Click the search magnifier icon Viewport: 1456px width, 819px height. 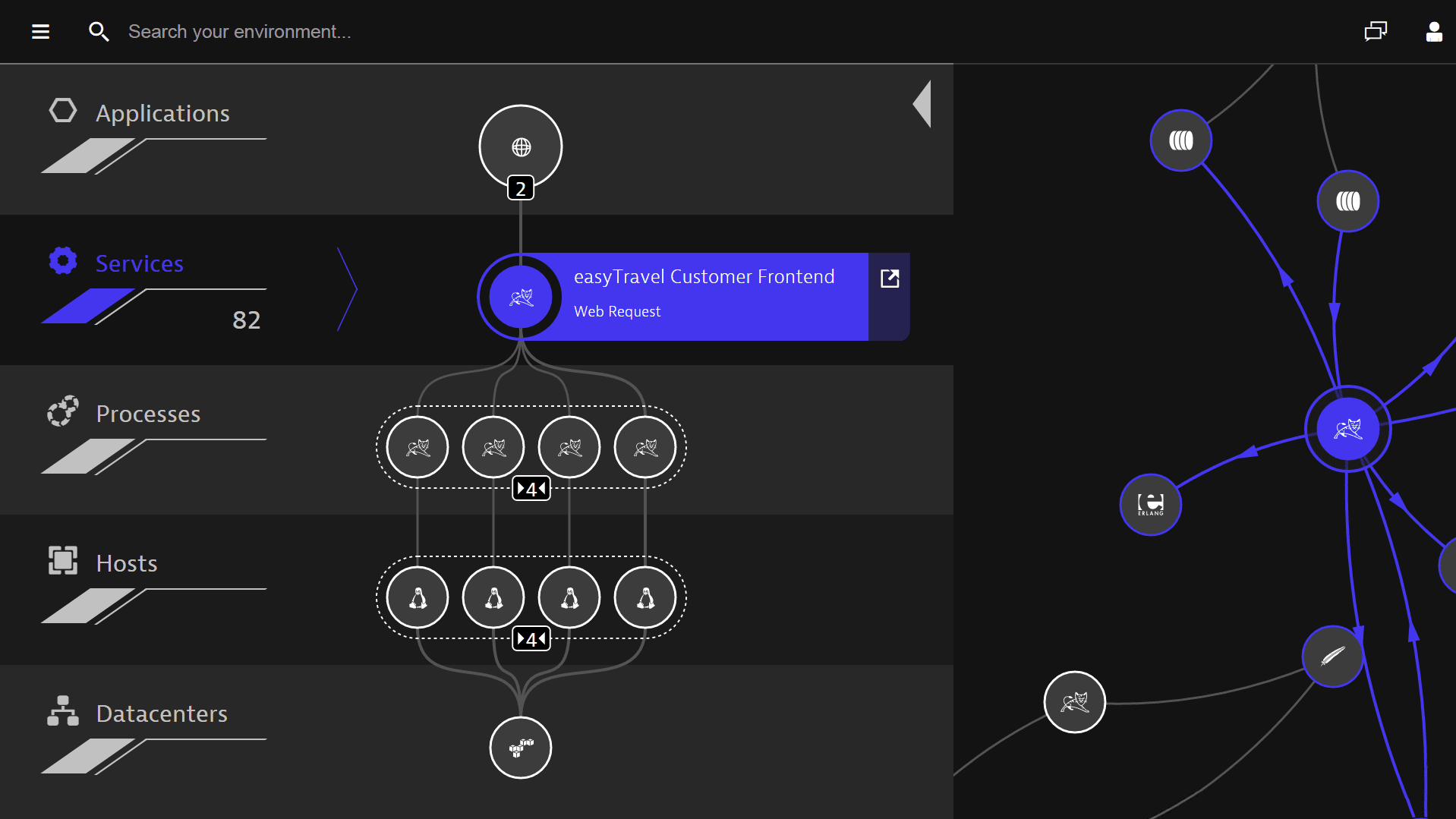click(99, 32)
